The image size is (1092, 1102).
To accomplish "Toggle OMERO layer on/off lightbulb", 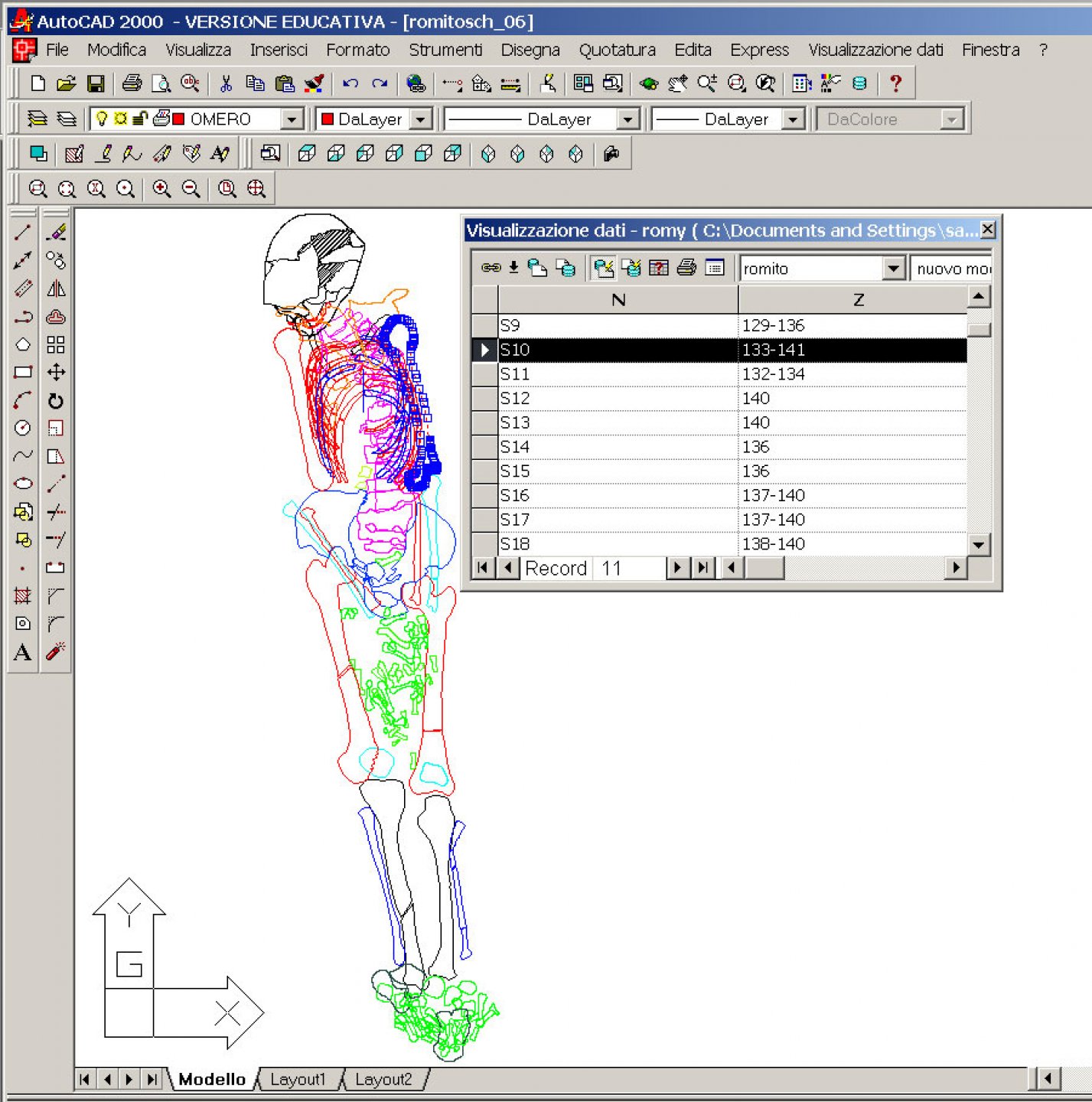I will [x=101, y=119].
